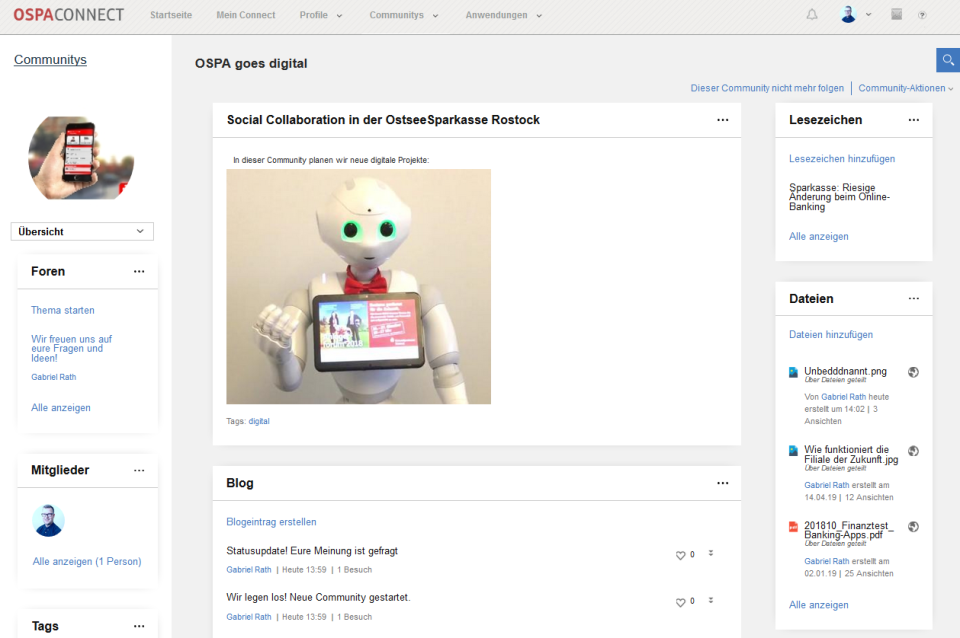Open the Lesezeichen widget three-dot menu
Image resolution: width=960 pixels, height=638 pixels.
[913, 120]
